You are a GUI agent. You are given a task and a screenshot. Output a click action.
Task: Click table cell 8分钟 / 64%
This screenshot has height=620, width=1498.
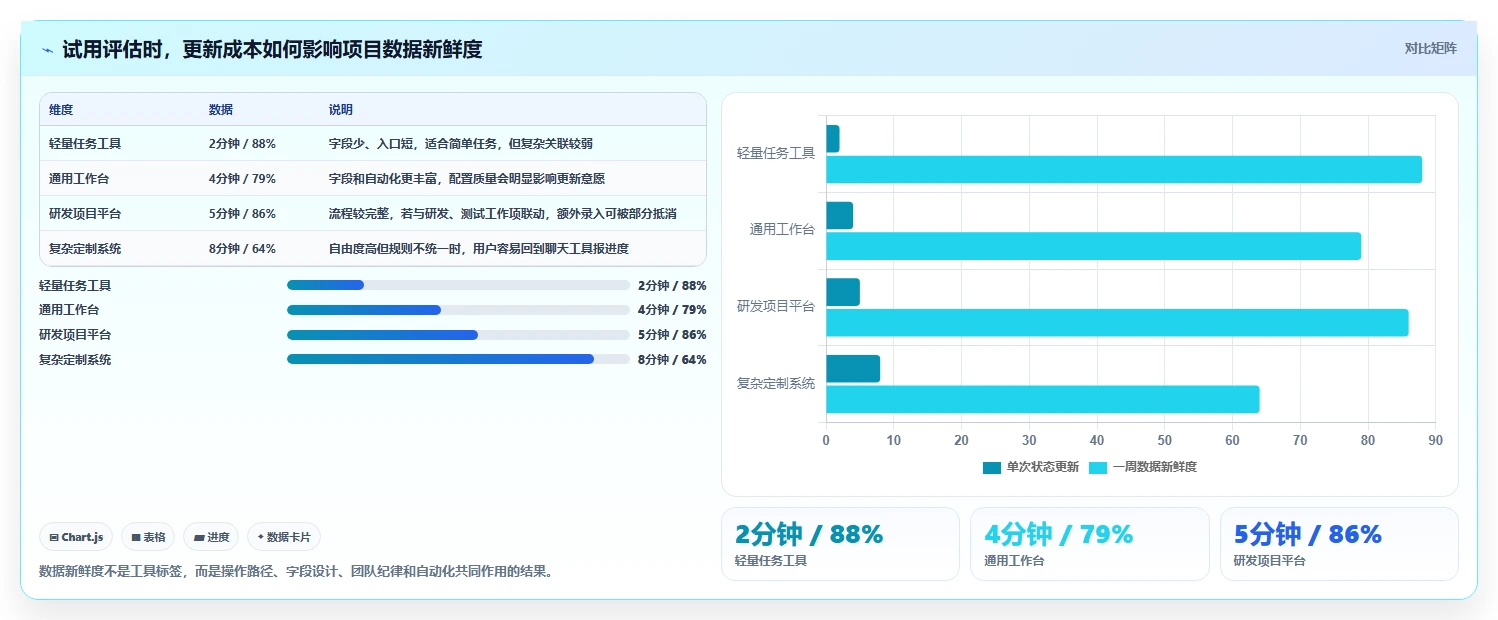[242, 249]
